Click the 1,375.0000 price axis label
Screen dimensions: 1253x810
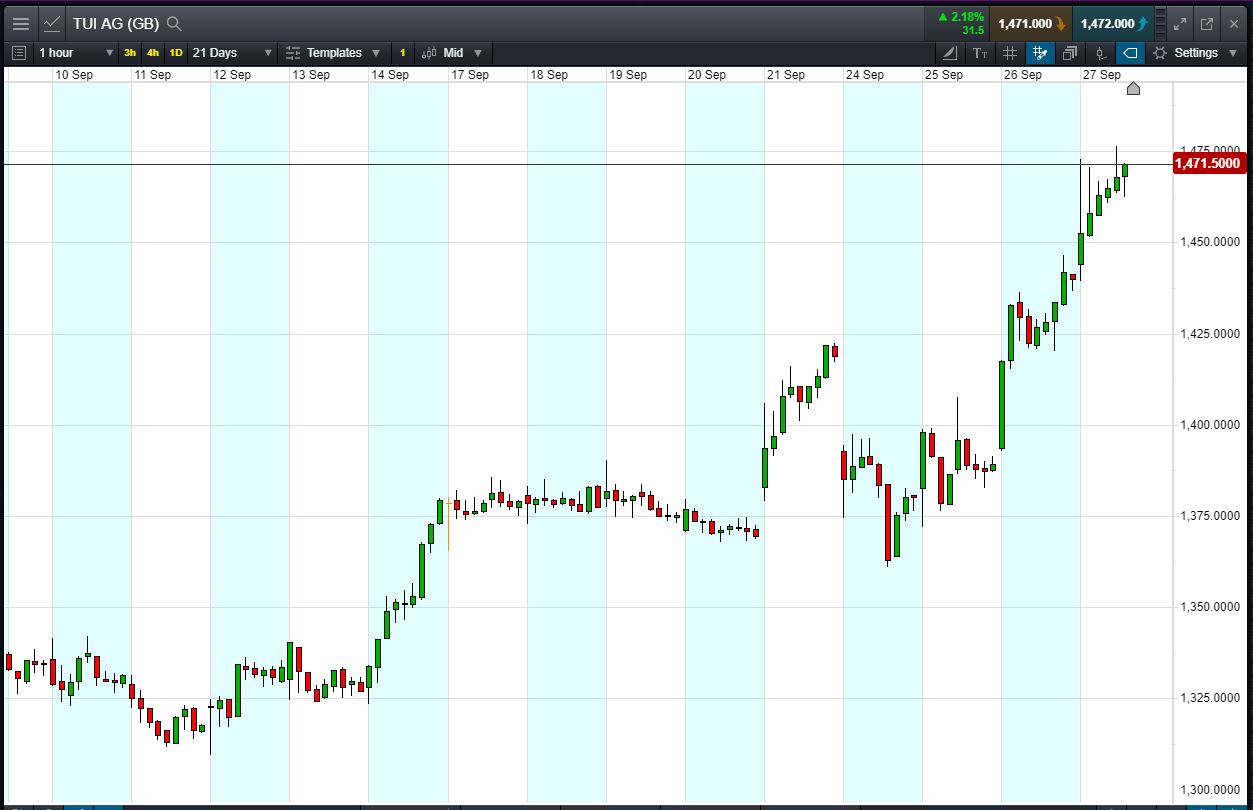1210,516
